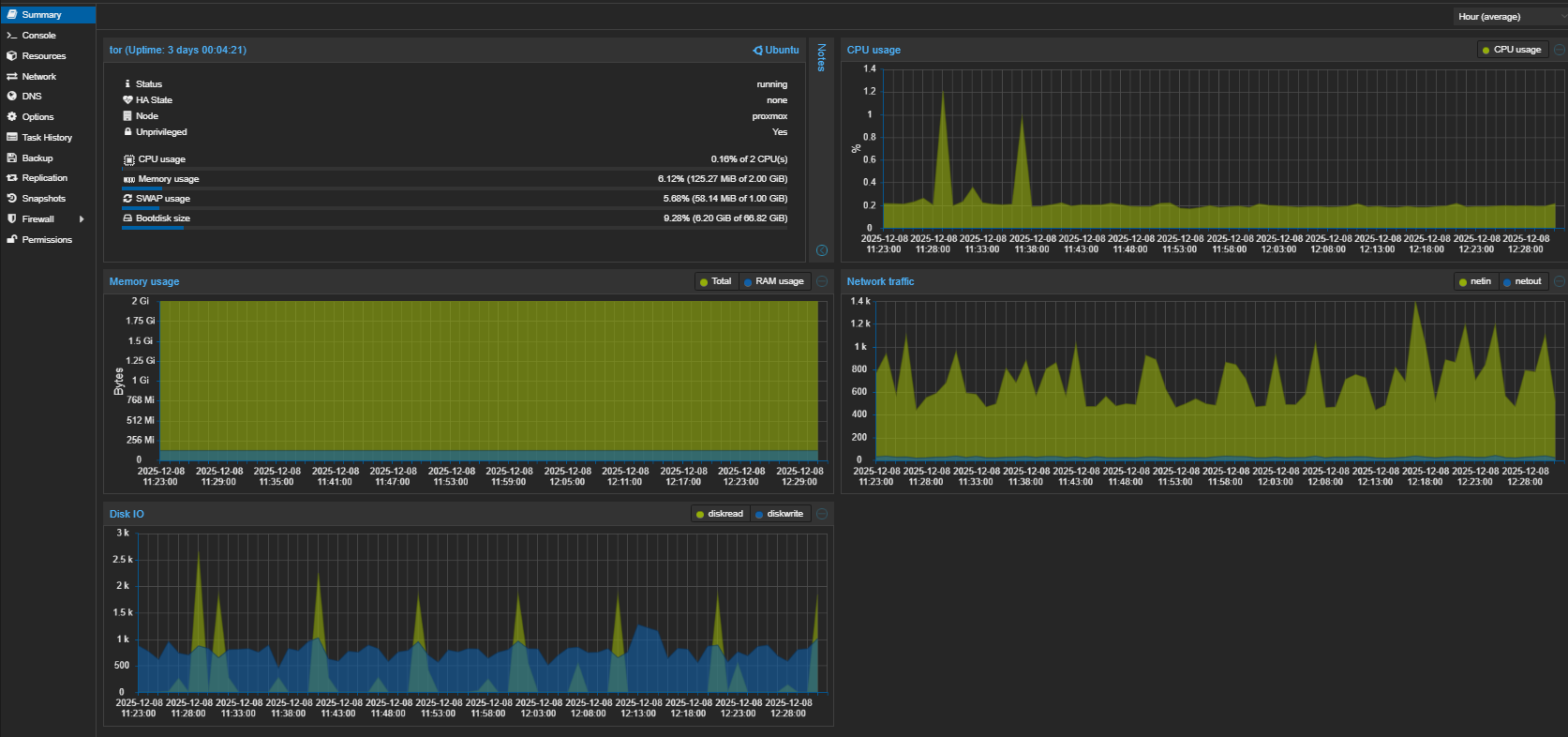
Task: Click the CPU usage legend button
Action: (1511, 50)
